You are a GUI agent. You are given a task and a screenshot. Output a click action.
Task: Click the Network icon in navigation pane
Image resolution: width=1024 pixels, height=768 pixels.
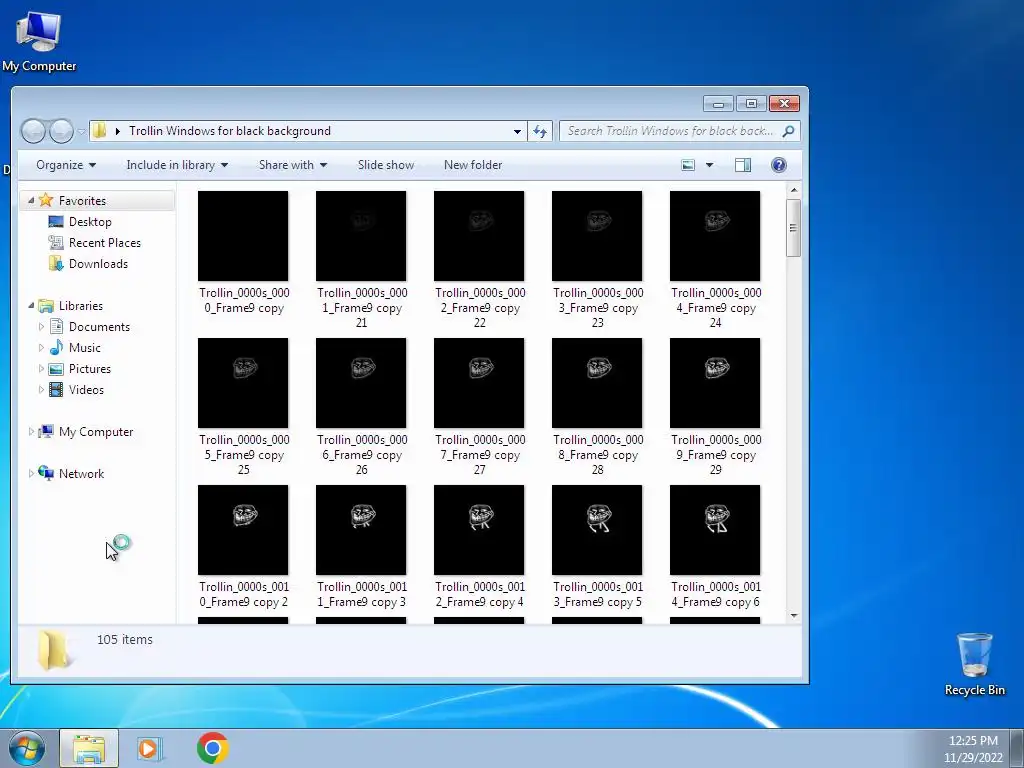point(46,473)
